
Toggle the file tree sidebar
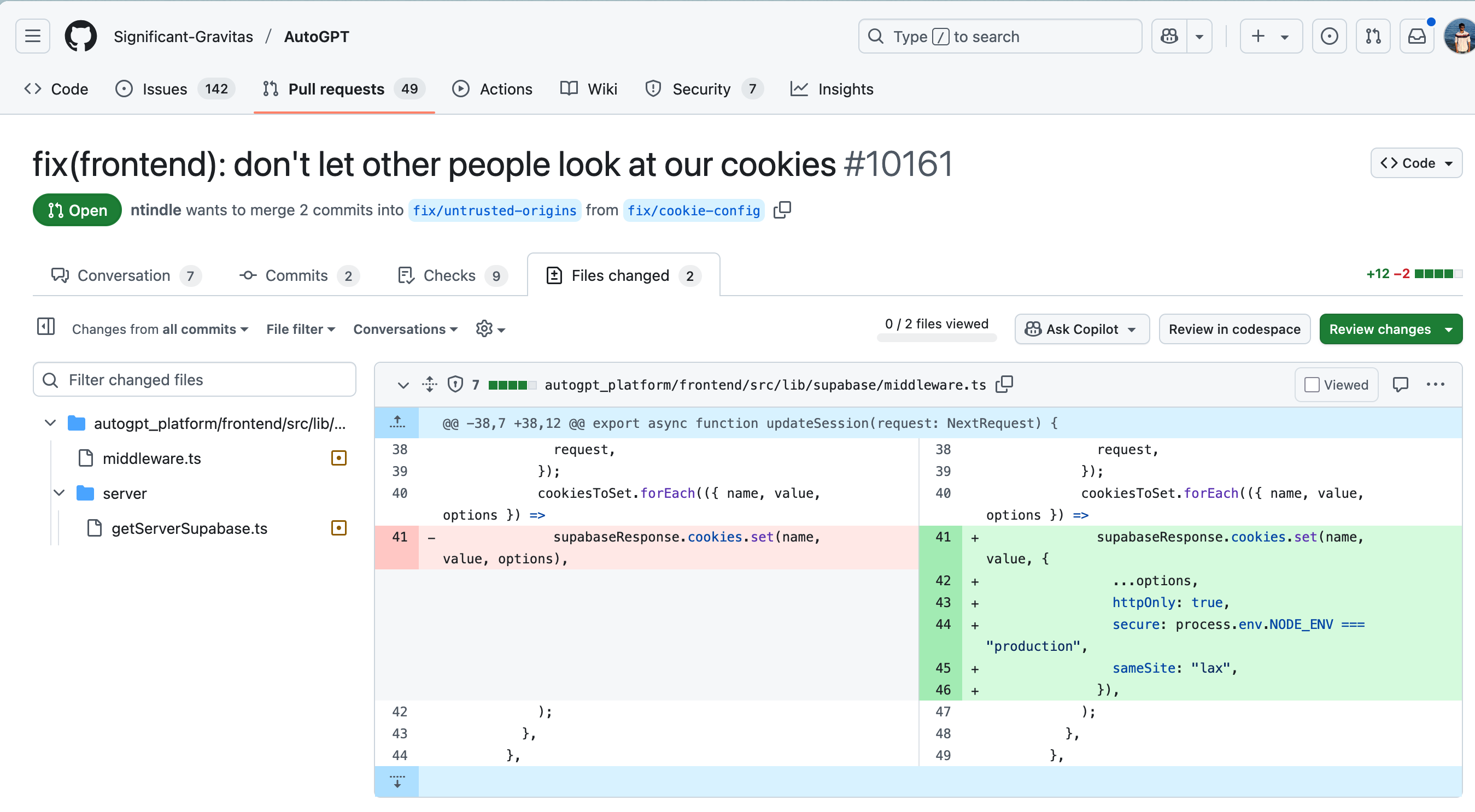46,327
